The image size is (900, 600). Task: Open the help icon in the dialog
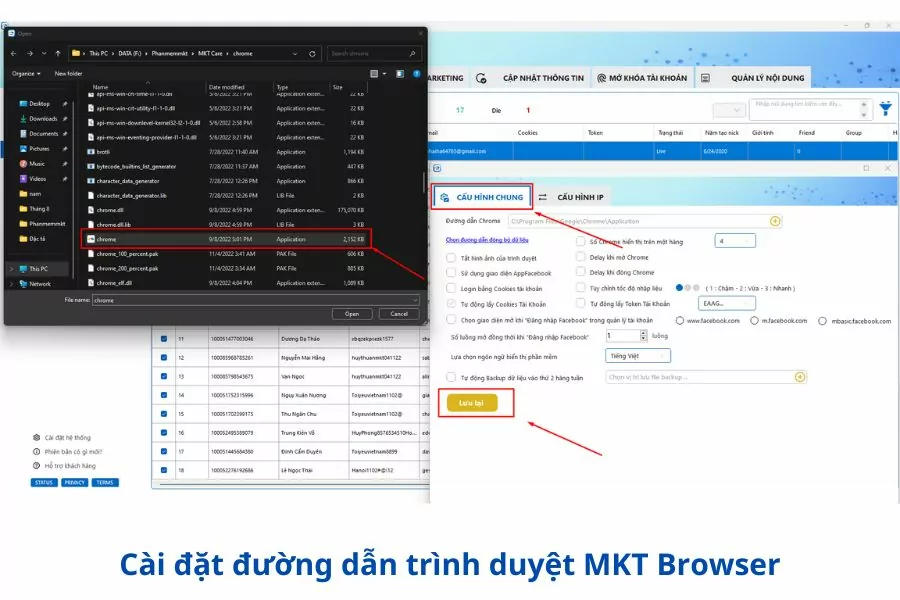click(x=417, y=73)
